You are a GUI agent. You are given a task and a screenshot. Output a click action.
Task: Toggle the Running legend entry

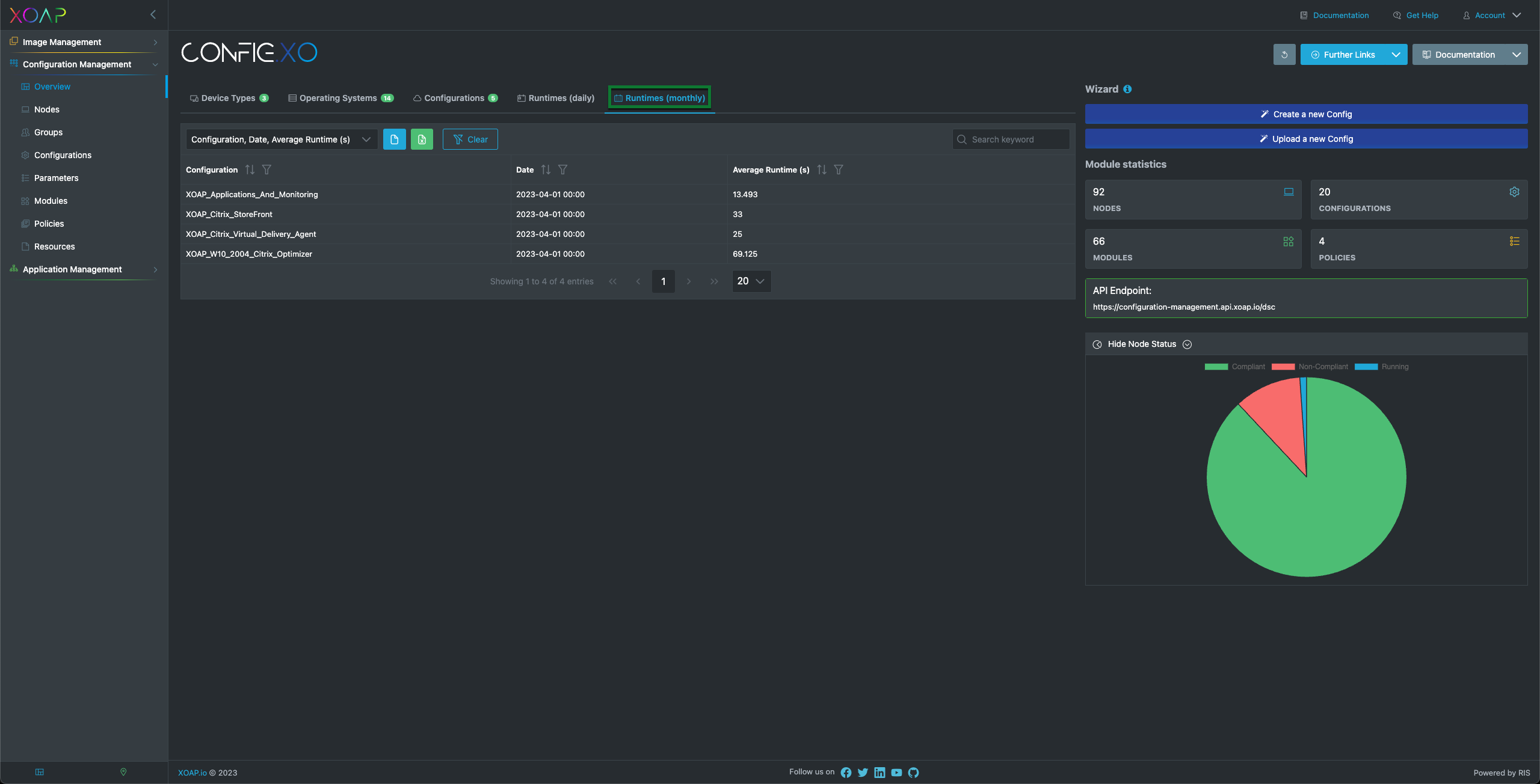click(1381, 367)
